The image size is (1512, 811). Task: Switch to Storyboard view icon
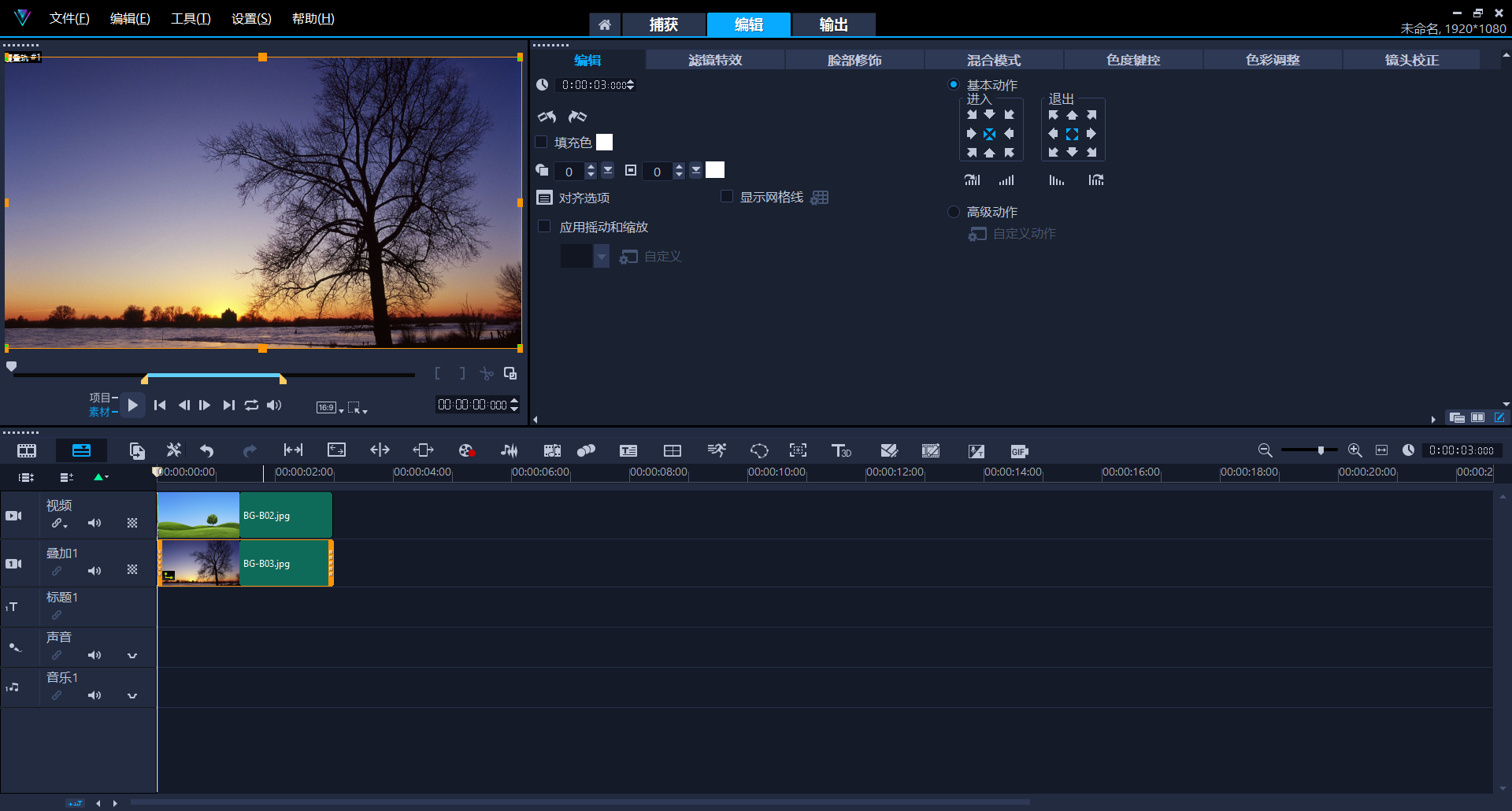(x=27, y=450)
